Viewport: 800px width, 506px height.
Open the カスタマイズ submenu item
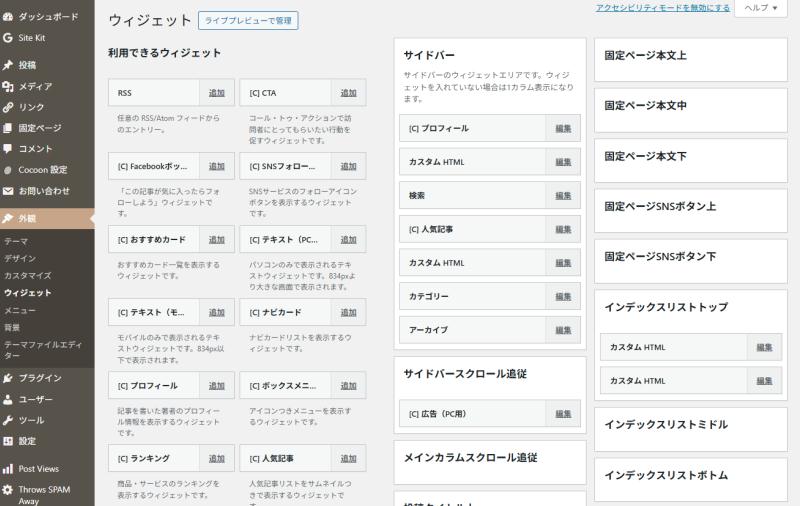point(27,275)
